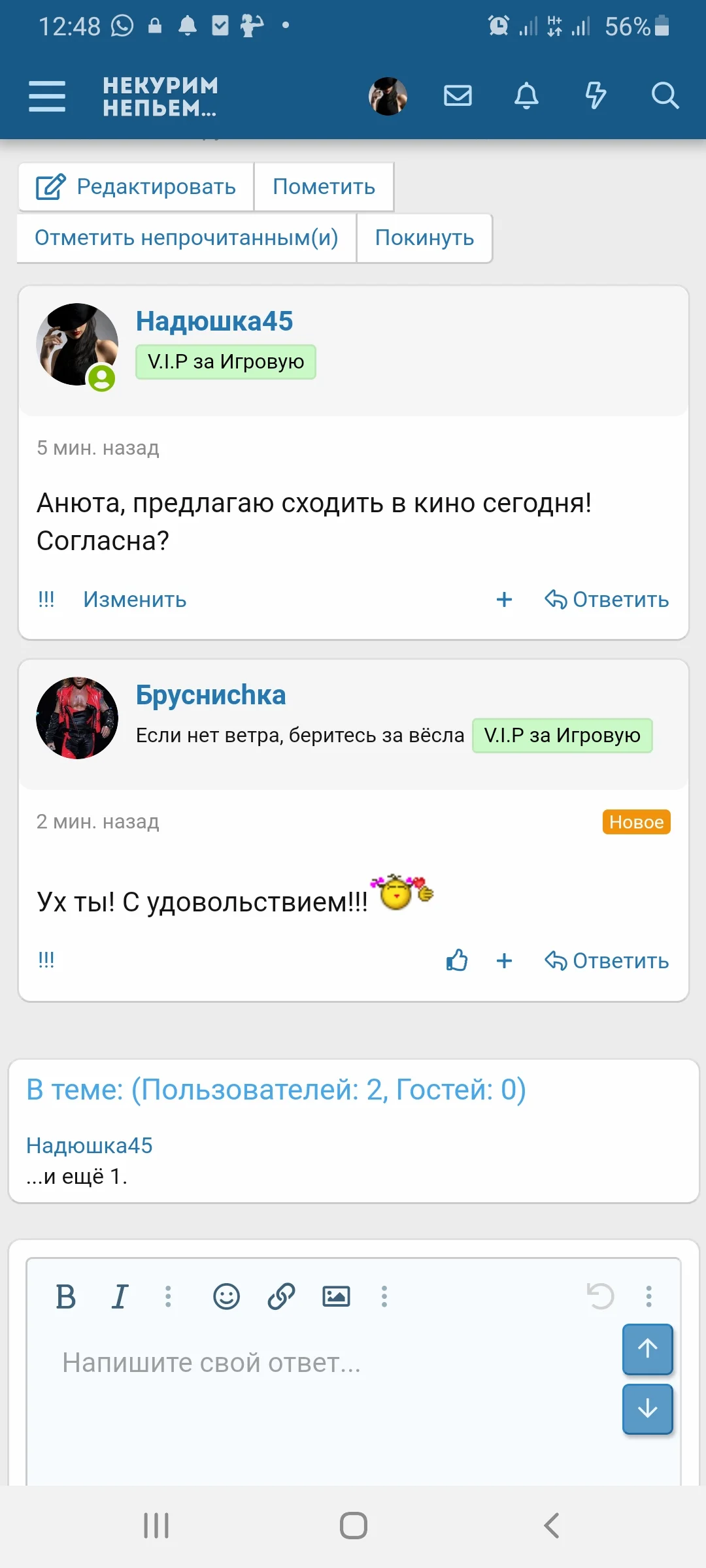Open forum search magnifier icon
706x1568 pixels.
[665, 96]
